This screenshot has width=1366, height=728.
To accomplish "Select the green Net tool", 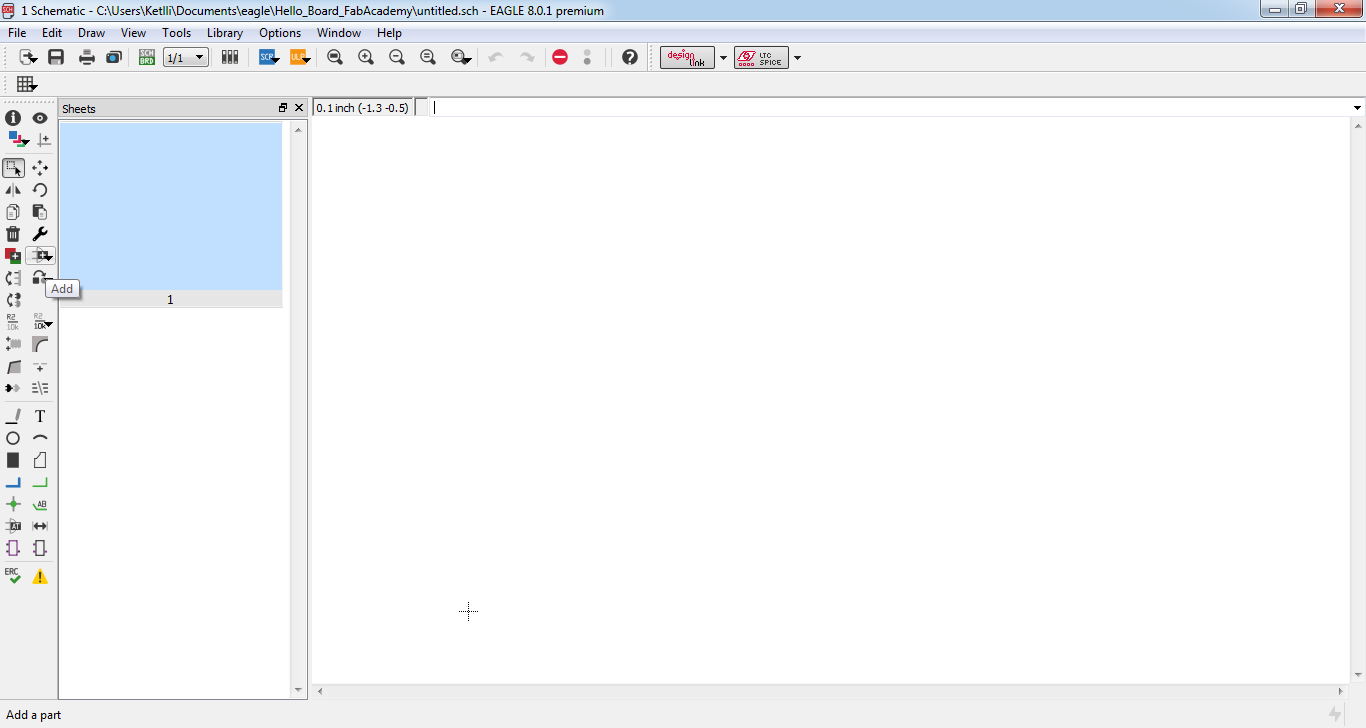I will pos(40,482).
